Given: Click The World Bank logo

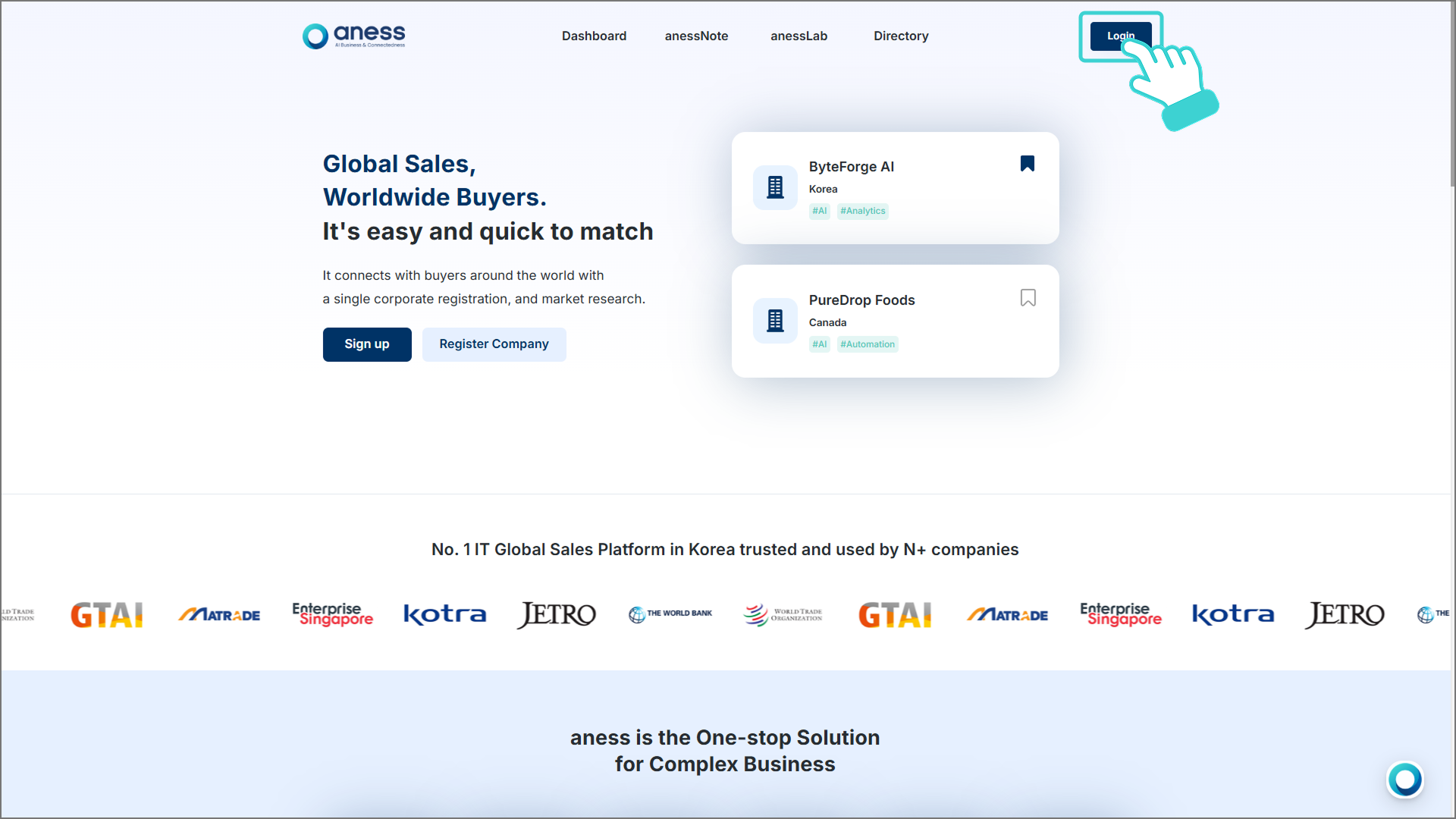Looking at the screenshot, I should tap(670, 614).
